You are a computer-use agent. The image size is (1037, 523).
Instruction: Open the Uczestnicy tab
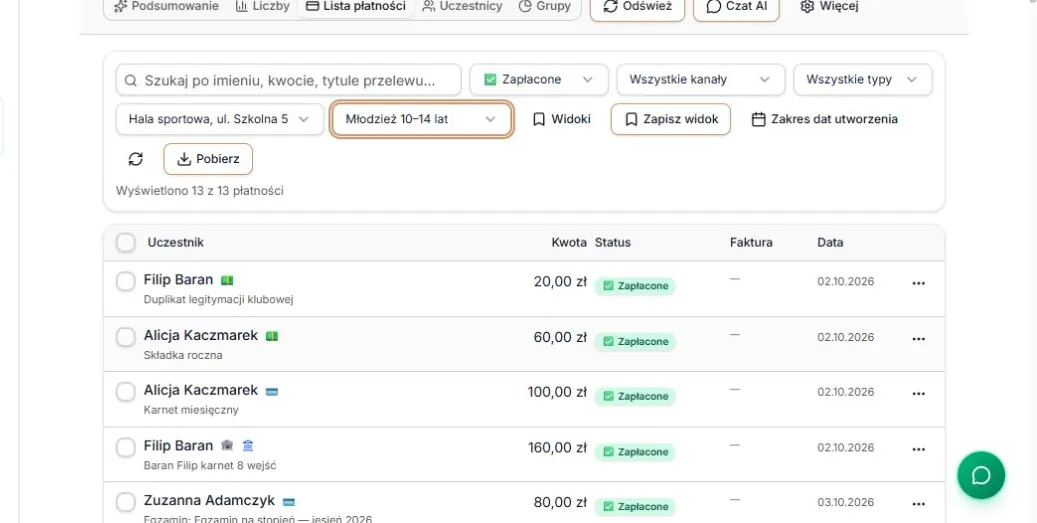click(x=462, y=6)
